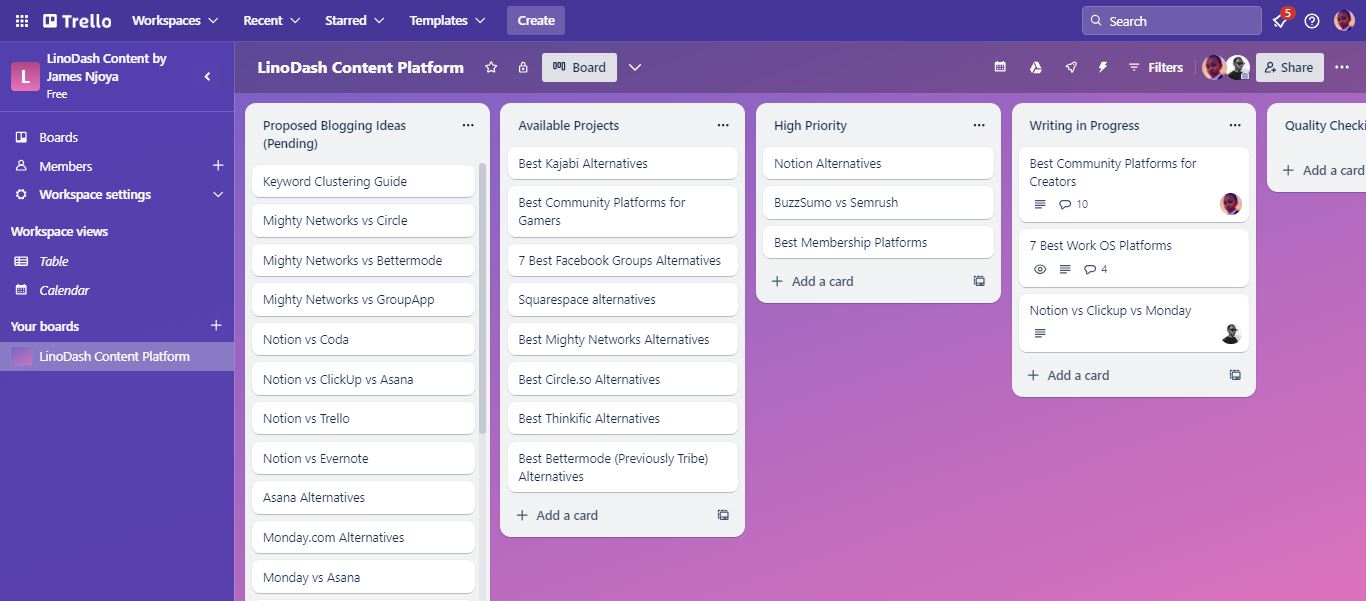Click the automation lightning bolt icon

point(1103,67)
